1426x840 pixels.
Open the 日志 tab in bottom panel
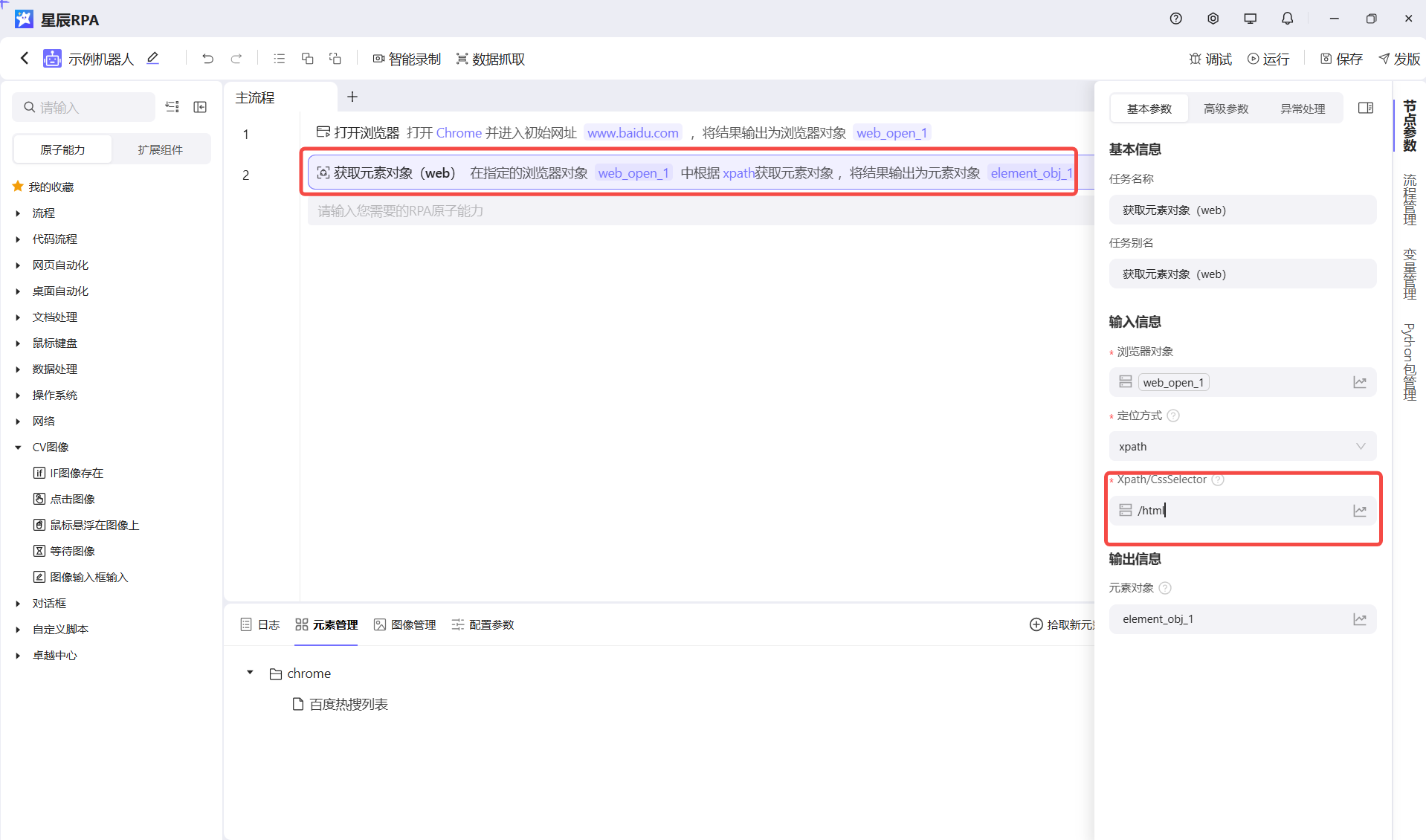coord(260,624)
